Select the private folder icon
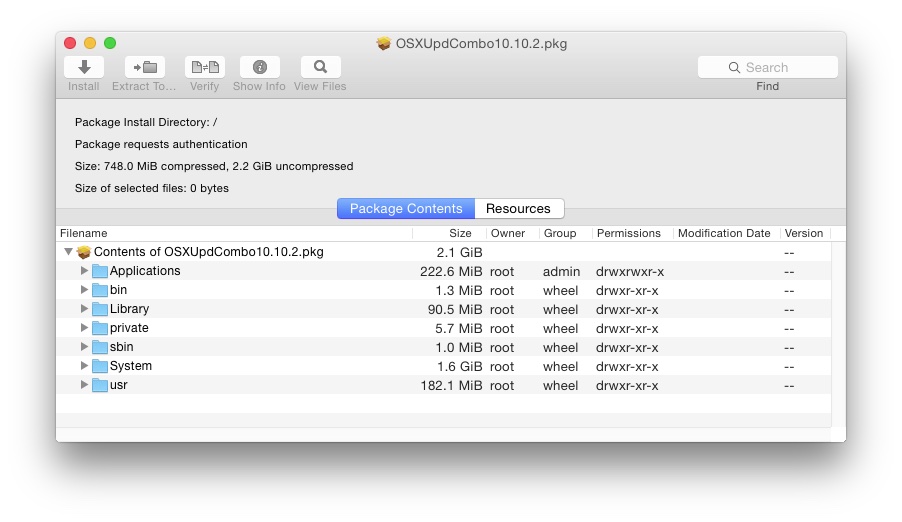 coord(100,328)
